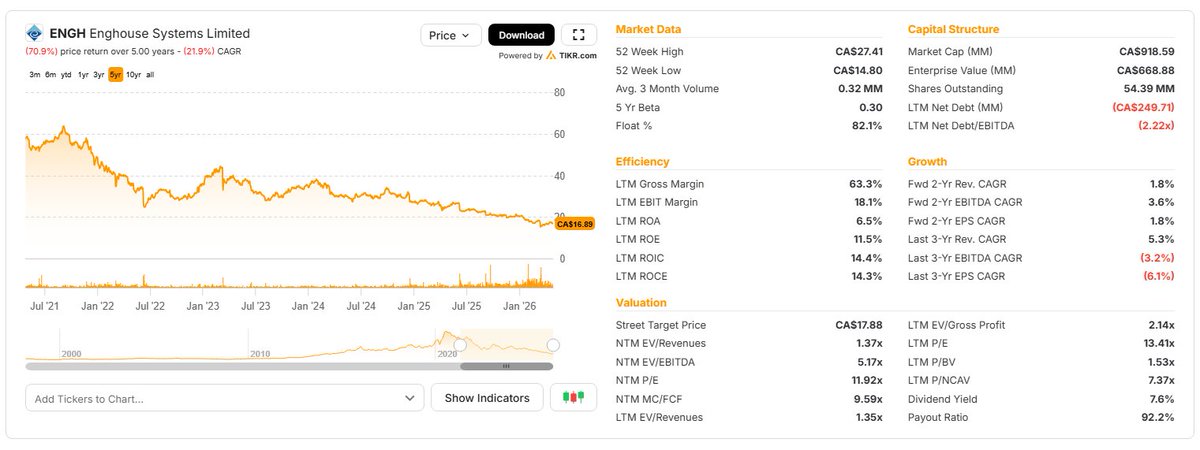Click the Avg. 3 Month Volume row label
Viewport: 1200px width, 450px height.
click(x=667, y=89)
